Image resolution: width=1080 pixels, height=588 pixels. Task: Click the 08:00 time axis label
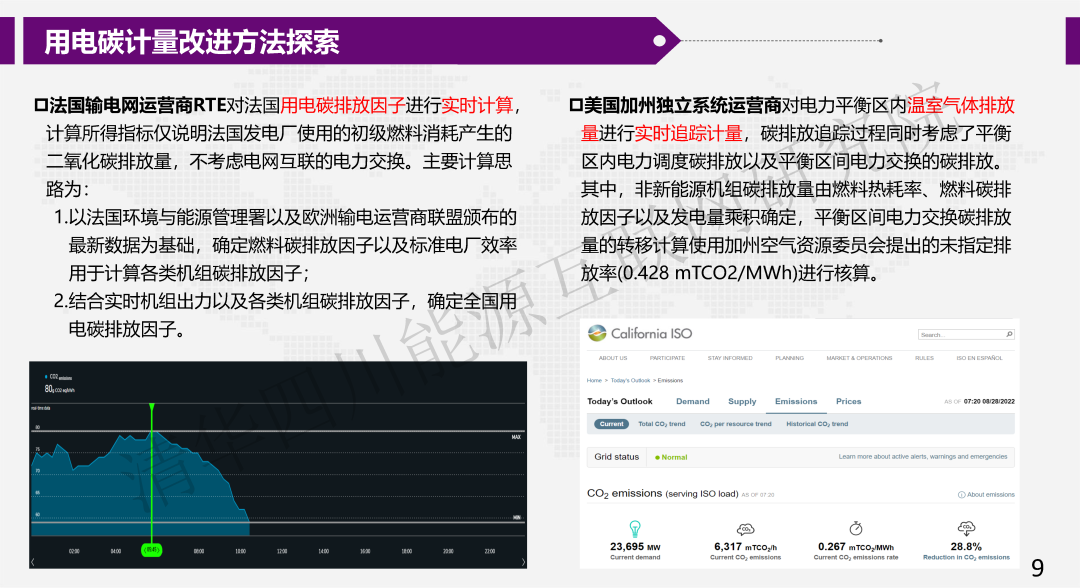[x=198, y=552]
